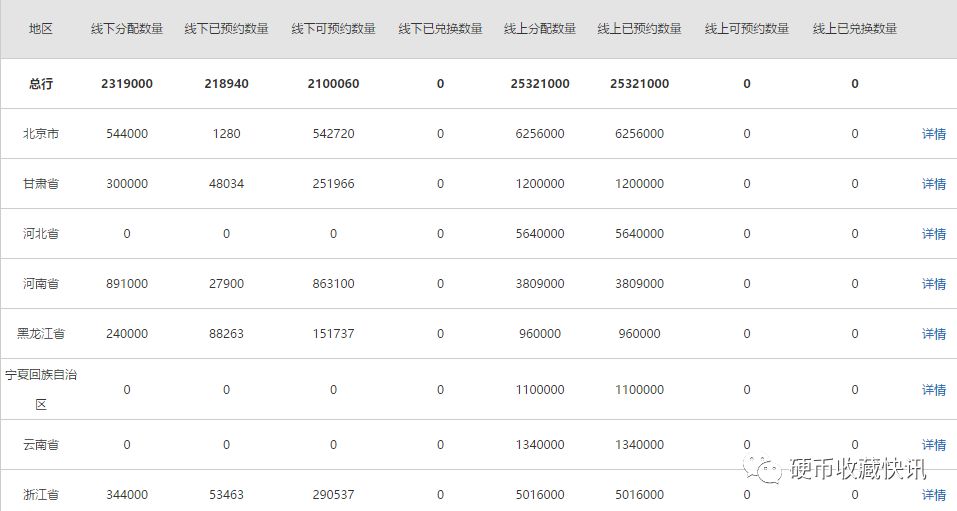Click 甘肃省 value 251966
This screenshot has height=511, width=957.
coord(333,184)
